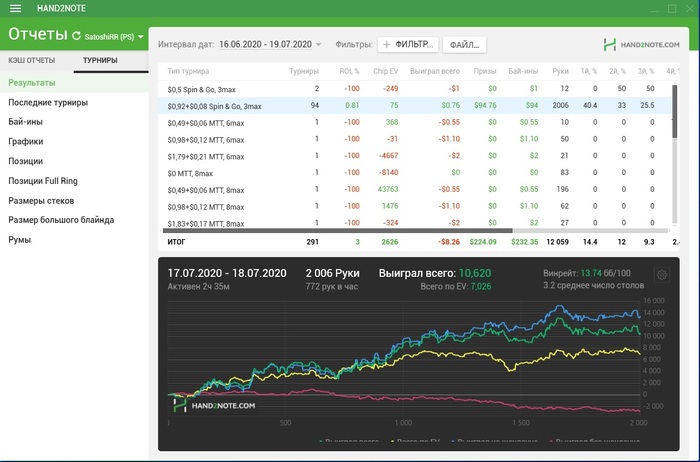700x462 pixels.
Task: Select the $0,49+$0,06 MTT, 8max row
Action: click(415, 189)
